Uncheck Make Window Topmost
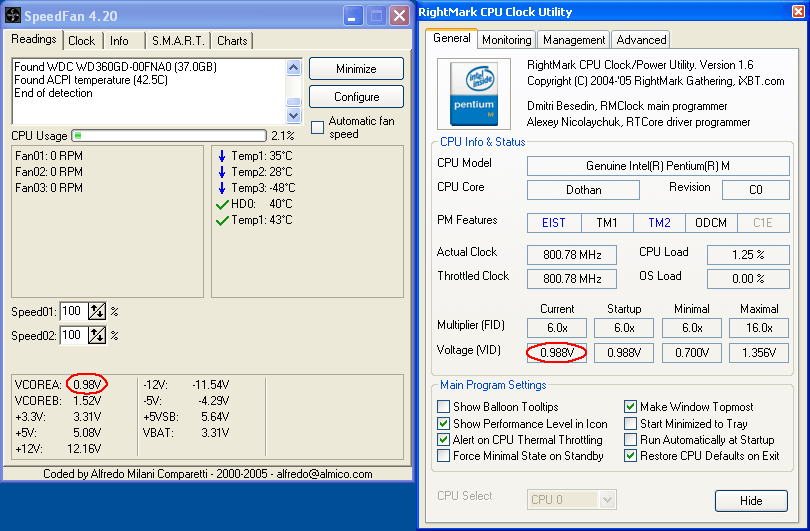This screenshot has width=810, height=531. click(x=630, y=407)
